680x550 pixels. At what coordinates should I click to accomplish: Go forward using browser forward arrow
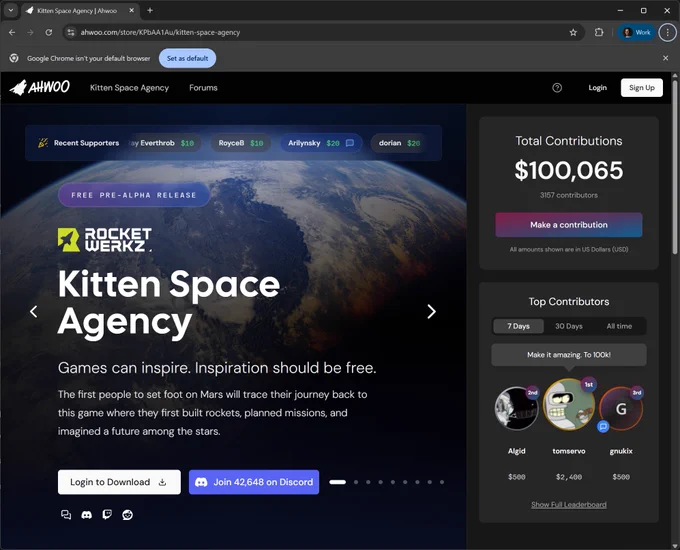(x=30, y=33)
